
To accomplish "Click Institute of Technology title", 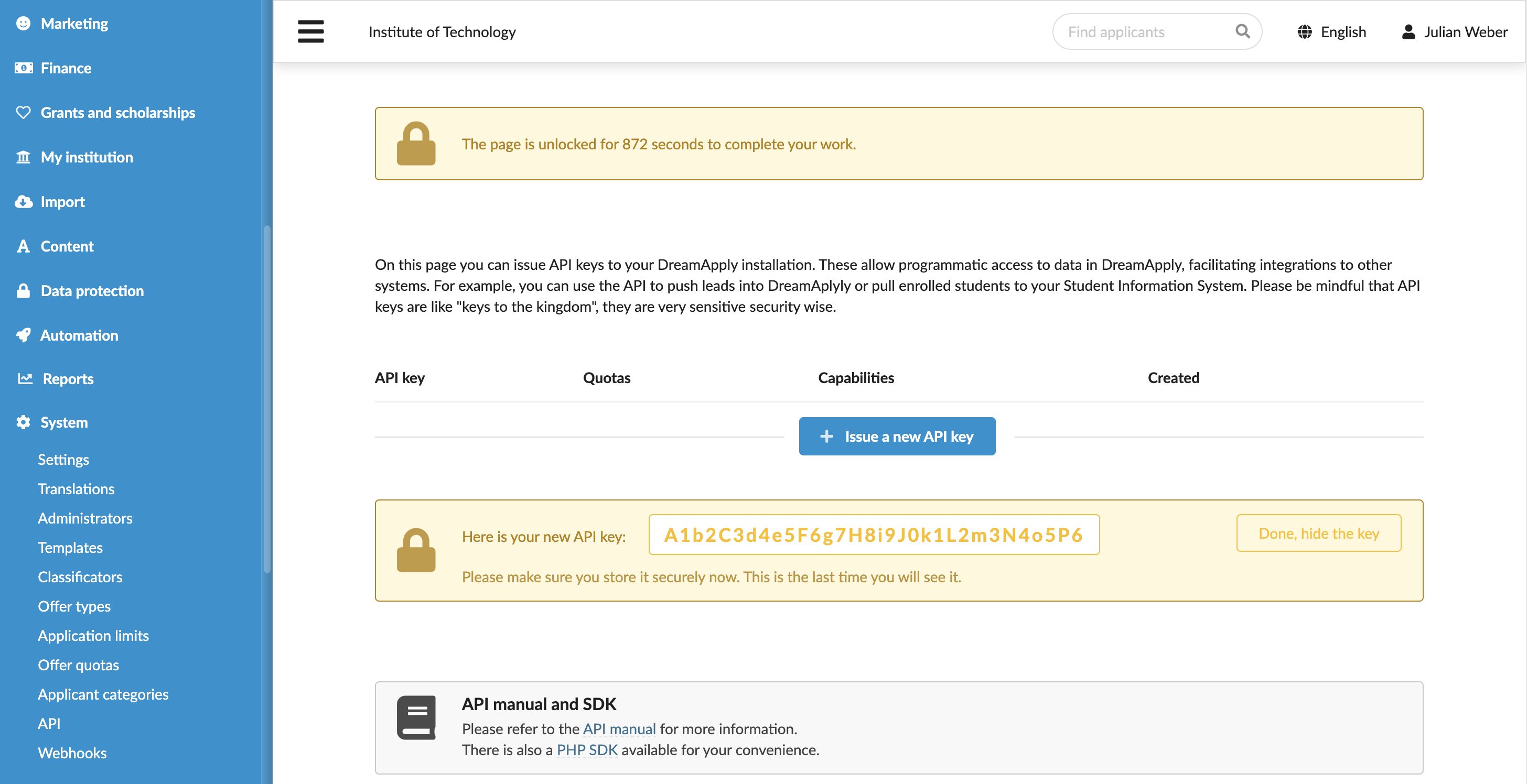I will pyautogui.click(x=442, y=32).
